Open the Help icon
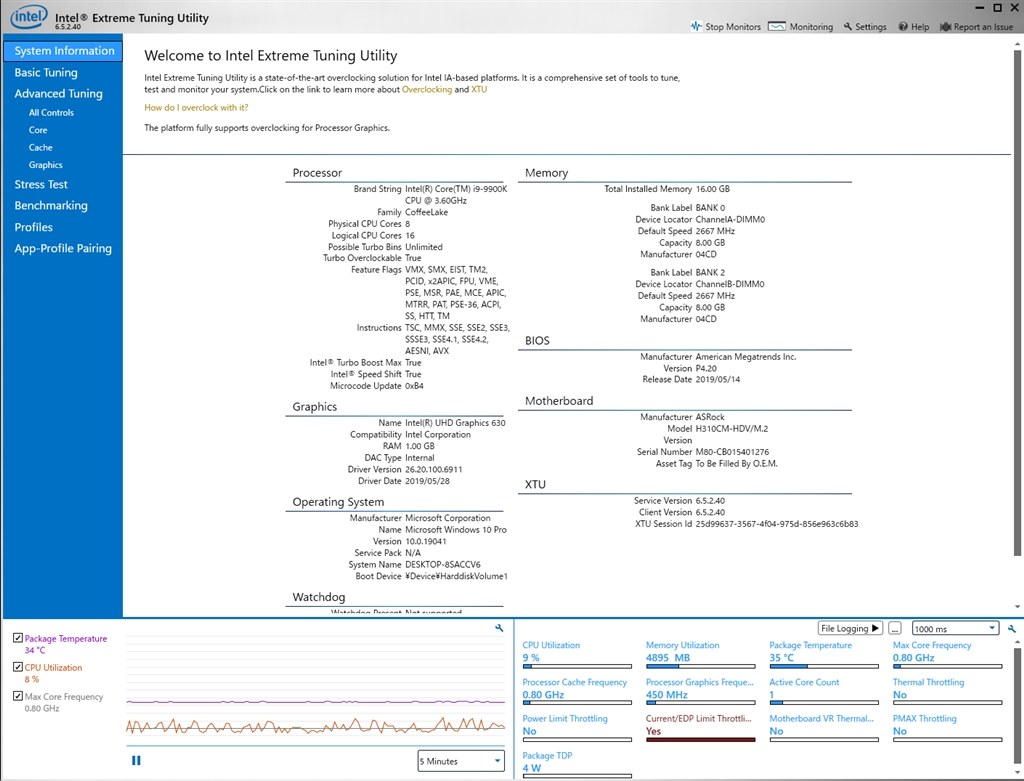The height and width of the screenshot is (781, 1024). point(903,26)
